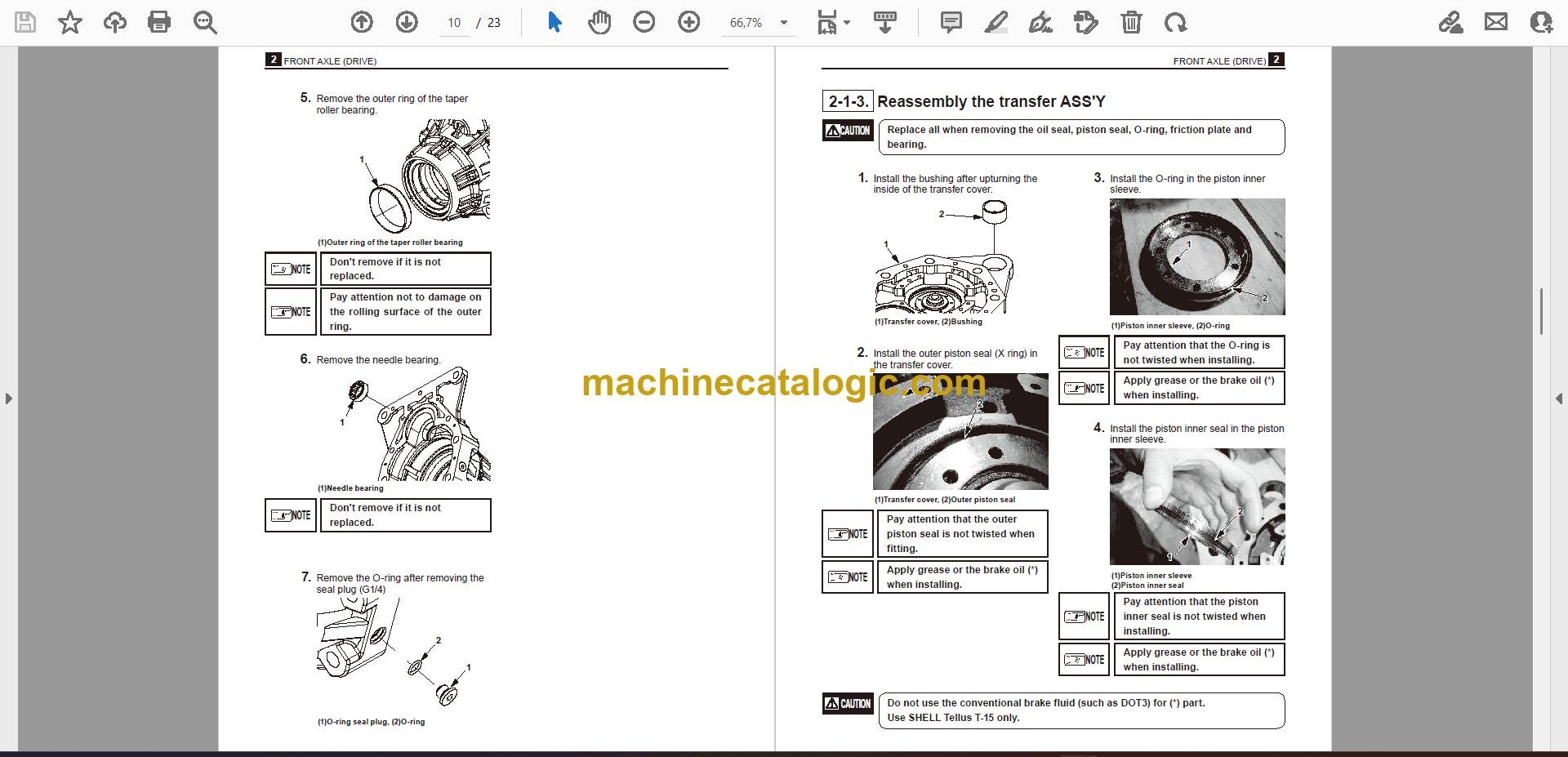Click text 'Remove the needle bearing.'
The image size is (1568, 757).
tap(378, 360)
